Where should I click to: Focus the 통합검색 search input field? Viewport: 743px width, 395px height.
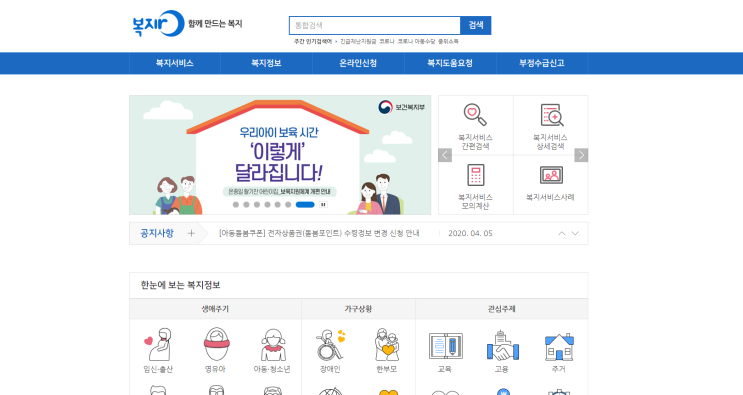click(375, 26)
